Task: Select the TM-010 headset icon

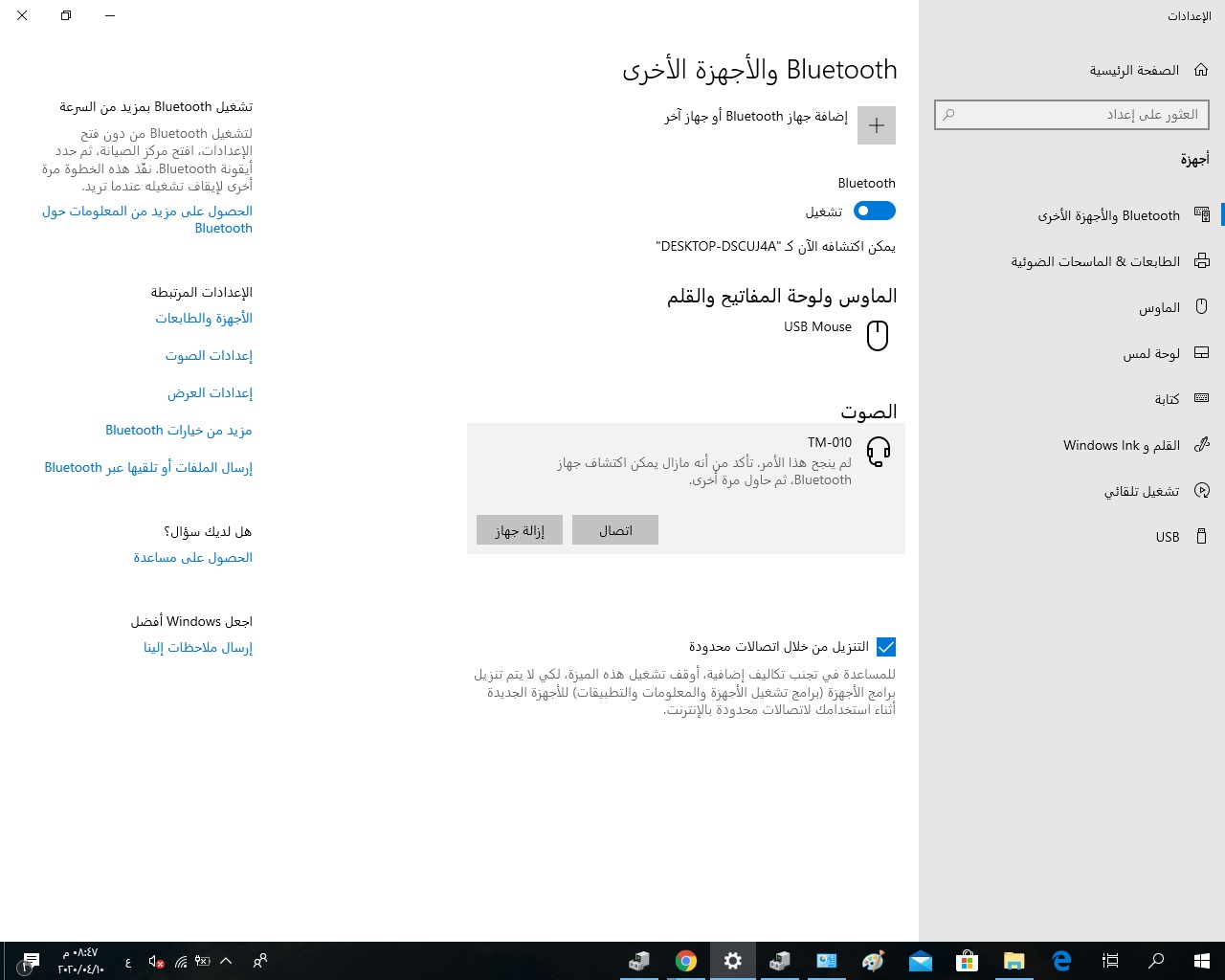Action: tap(879, 451)
